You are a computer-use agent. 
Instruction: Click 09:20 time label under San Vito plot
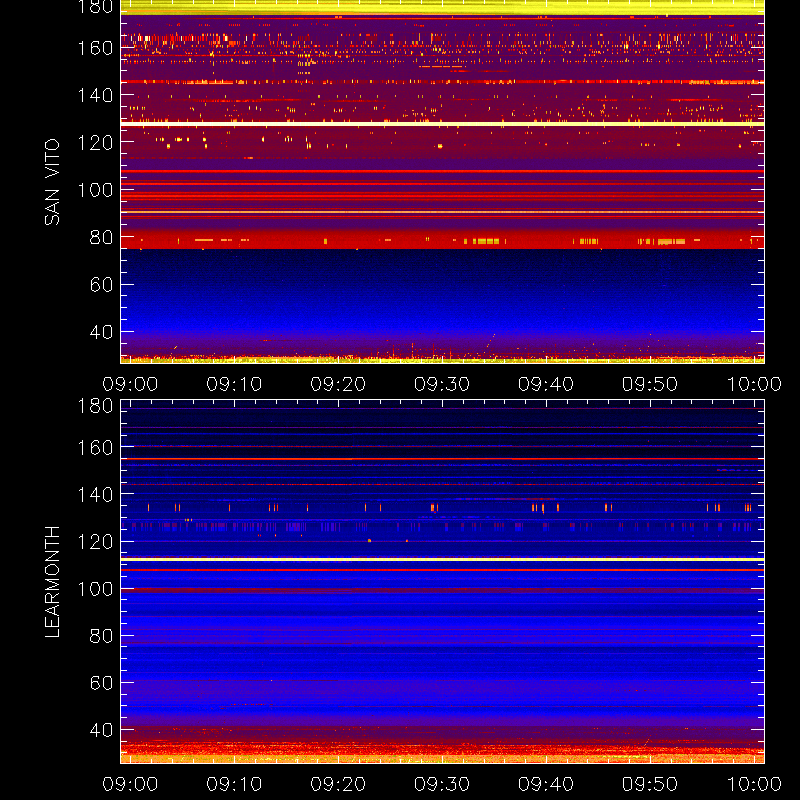[x=338, y=384]
